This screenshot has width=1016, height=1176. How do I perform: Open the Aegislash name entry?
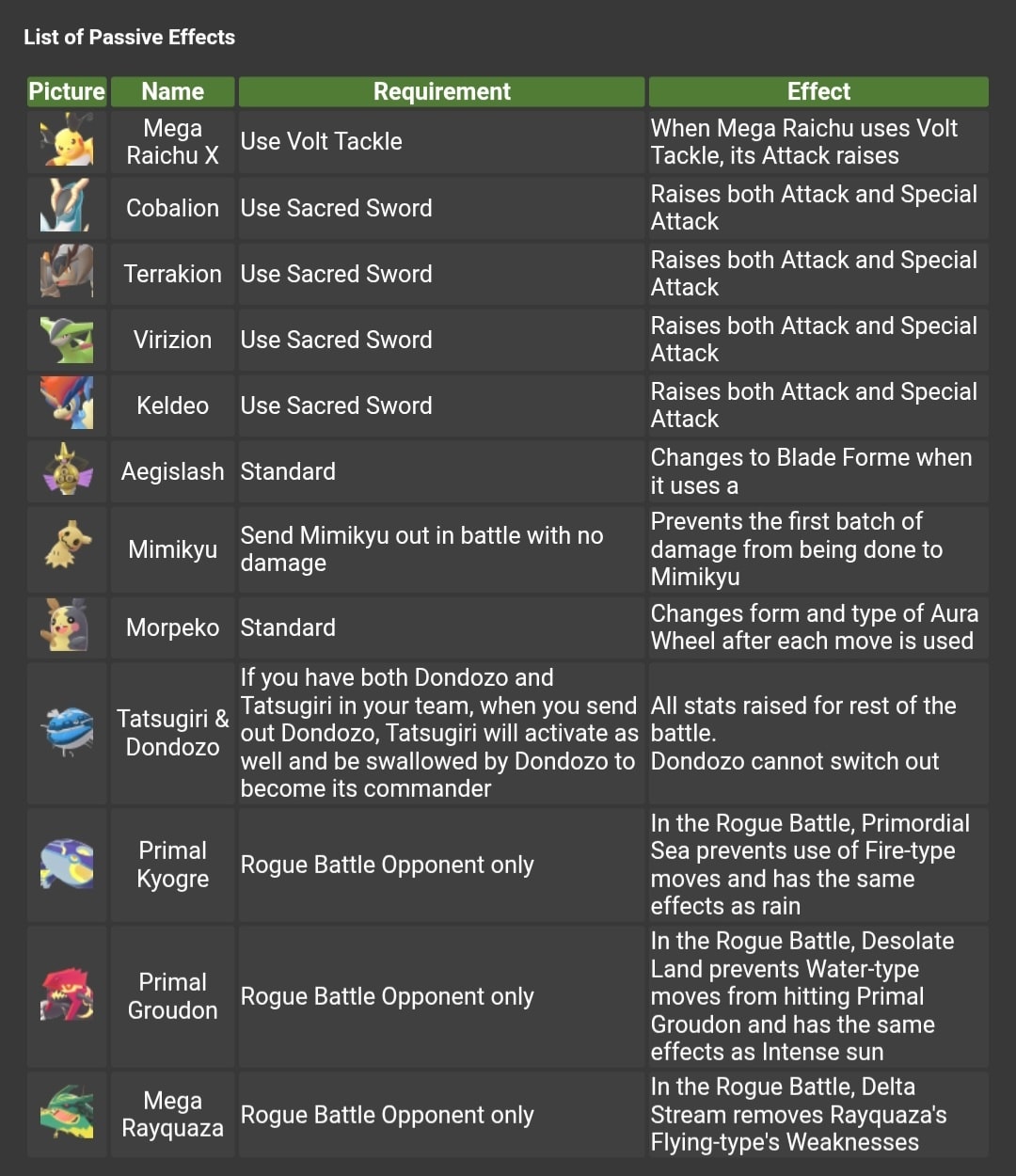coord(172,471)
